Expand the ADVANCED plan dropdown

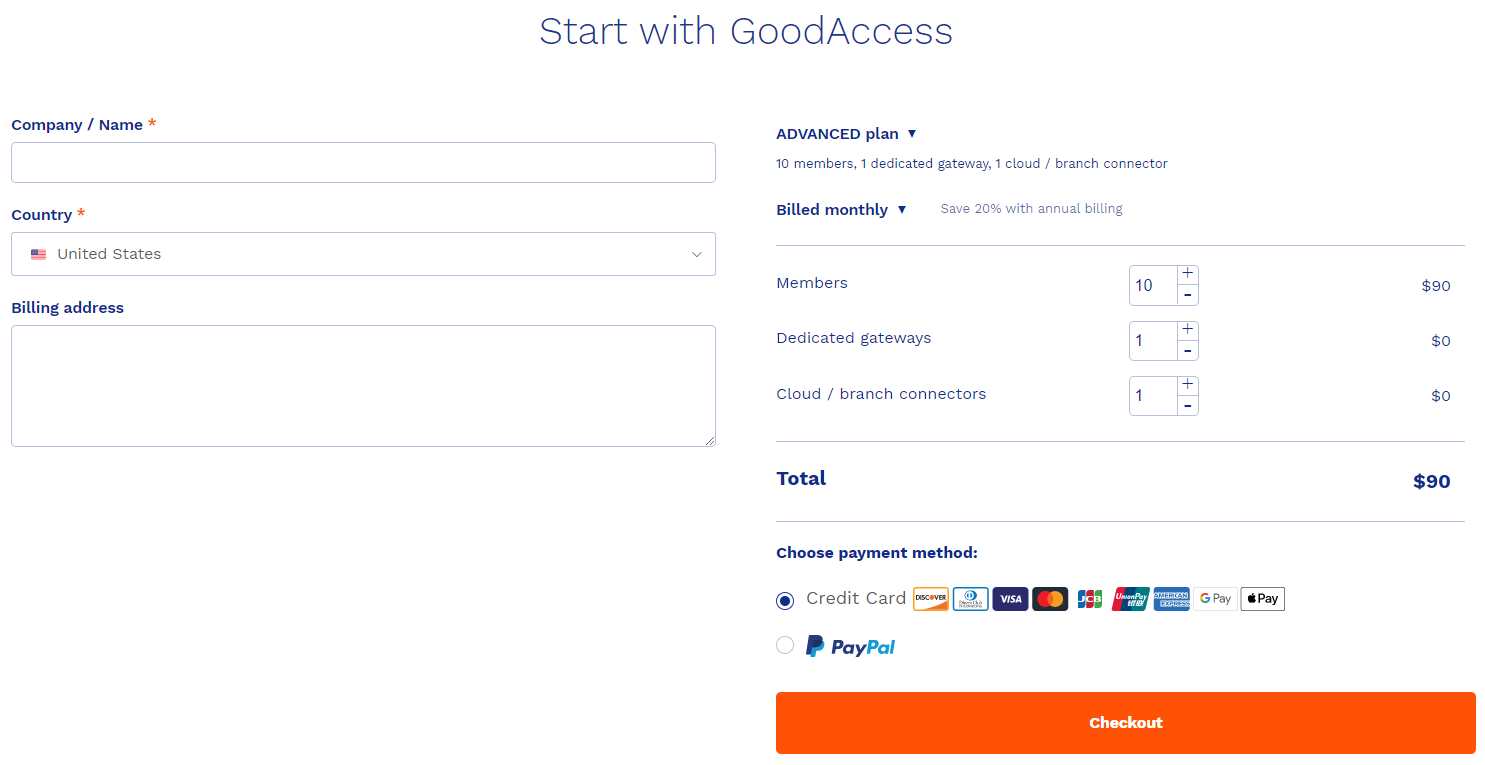(x=846, y=134)
